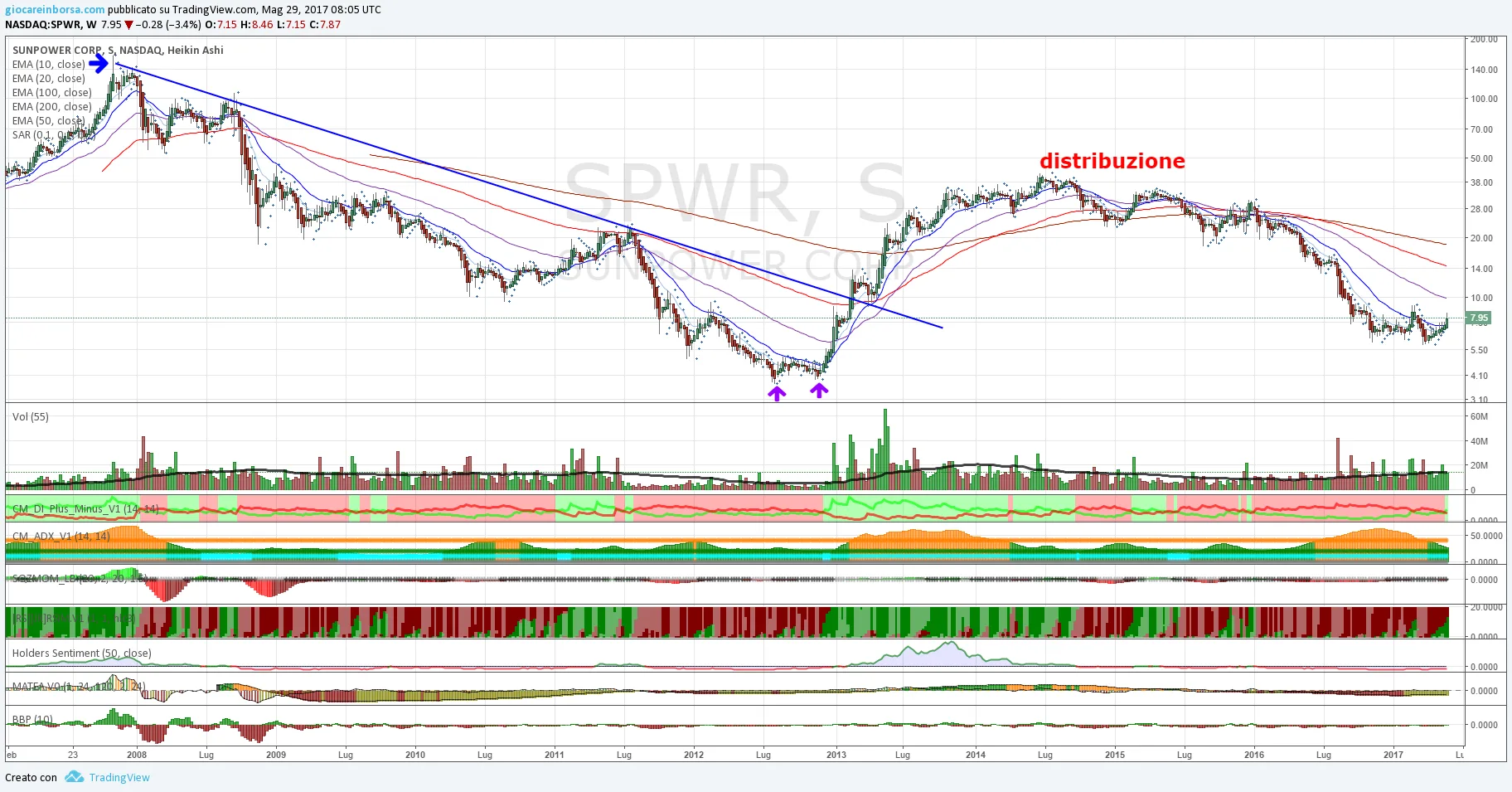Click the MATFA VO indicator label
The width and height of the screenshot is (1512, 792).
coord(79,687)
